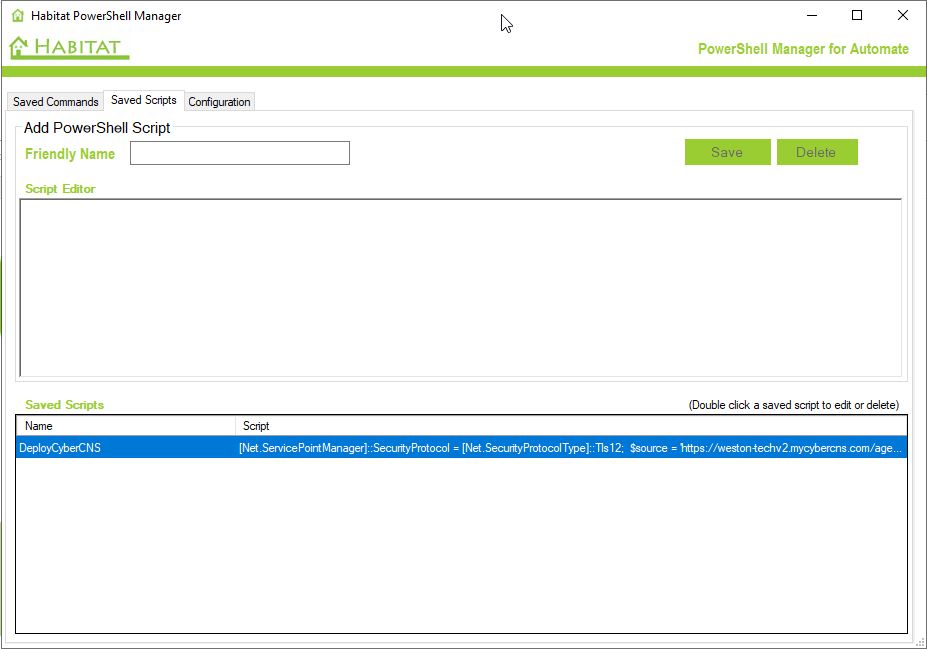Click the Friendly Name label
The width and height of the screenshot is (927, 649).
coord(69,153)
